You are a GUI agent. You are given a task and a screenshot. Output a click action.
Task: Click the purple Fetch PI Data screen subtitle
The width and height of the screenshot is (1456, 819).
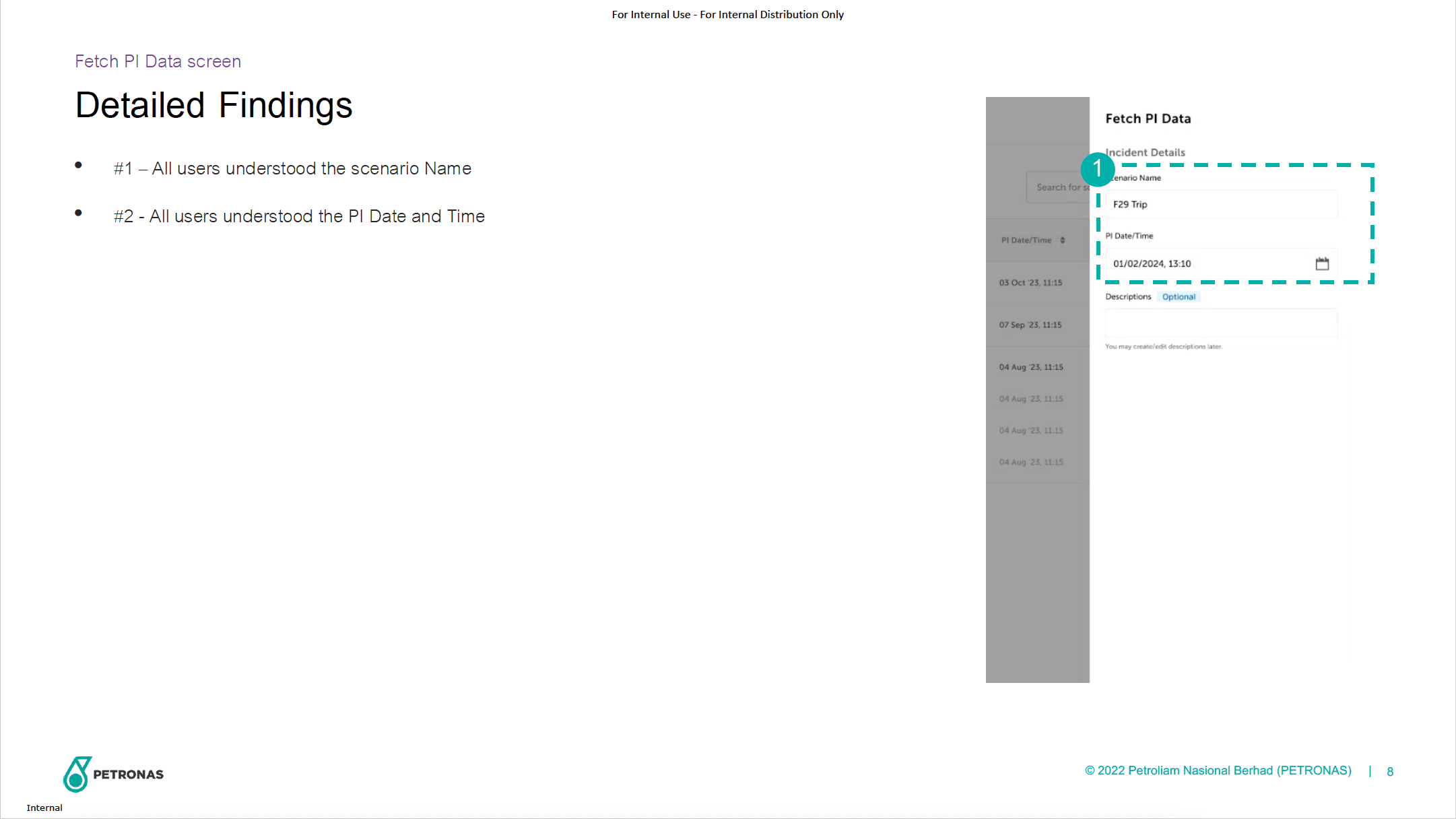pos(158,61)
